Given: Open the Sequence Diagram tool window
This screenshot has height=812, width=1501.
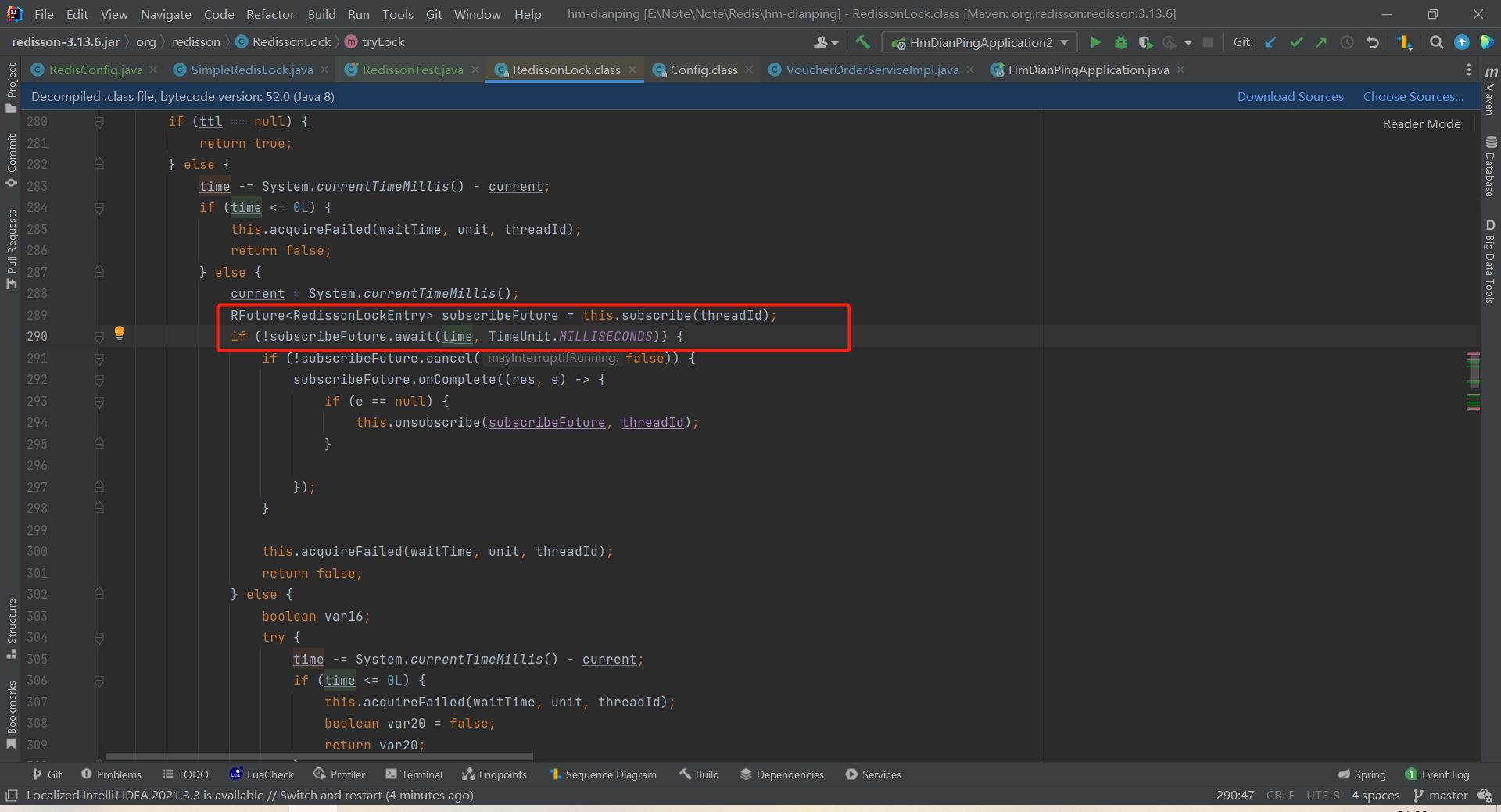Looking at the screenshot, I should [603, 774].
